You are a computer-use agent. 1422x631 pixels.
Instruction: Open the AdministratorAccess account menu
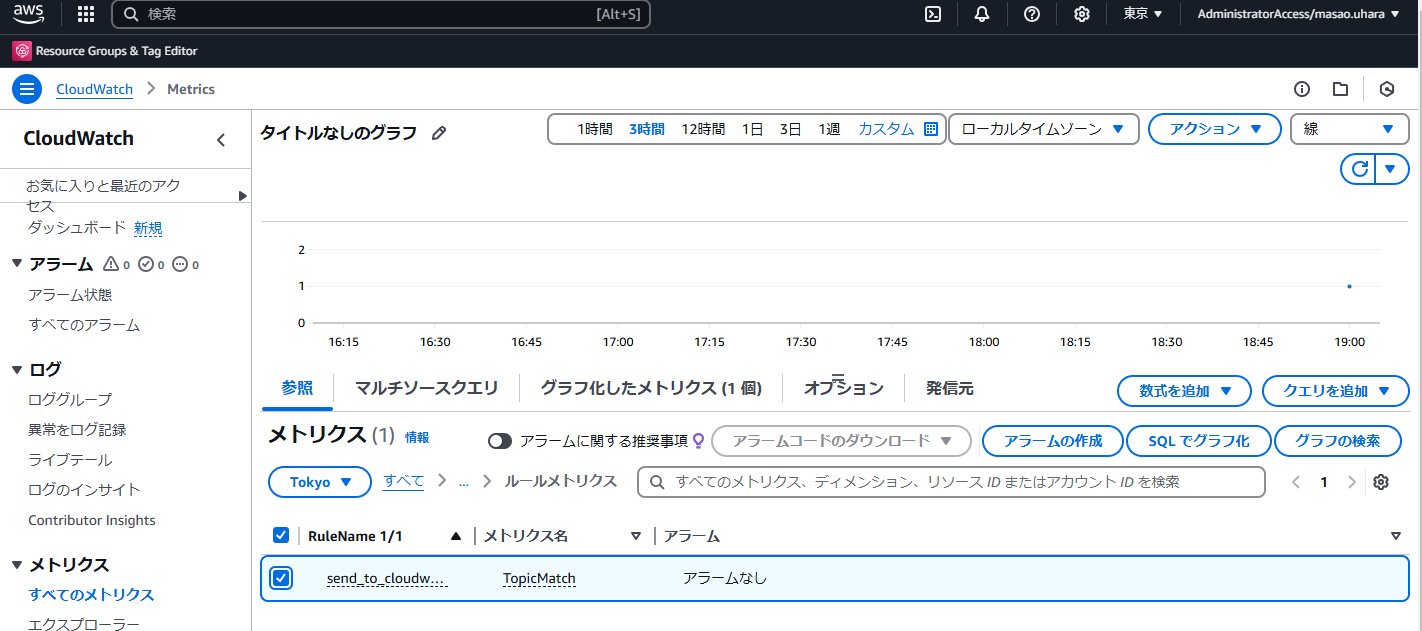click(x=1298, y=14)
